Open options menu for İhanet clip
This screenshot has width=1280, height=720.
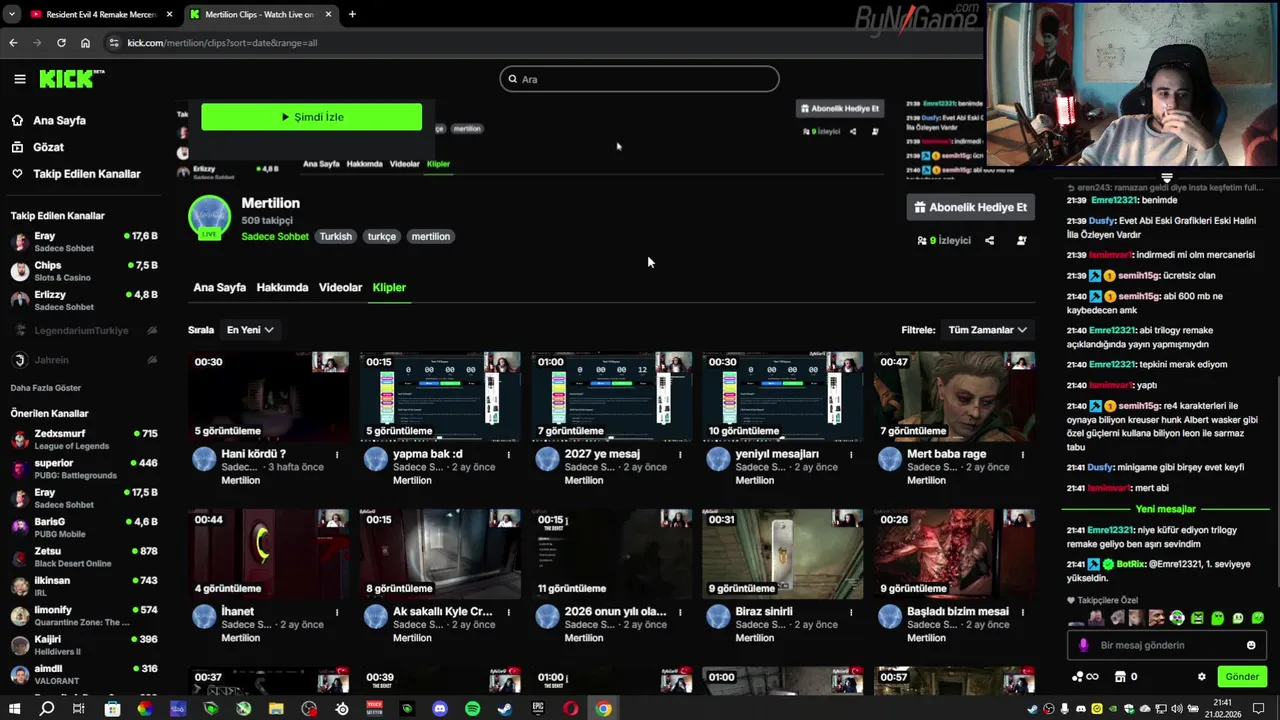337,612
